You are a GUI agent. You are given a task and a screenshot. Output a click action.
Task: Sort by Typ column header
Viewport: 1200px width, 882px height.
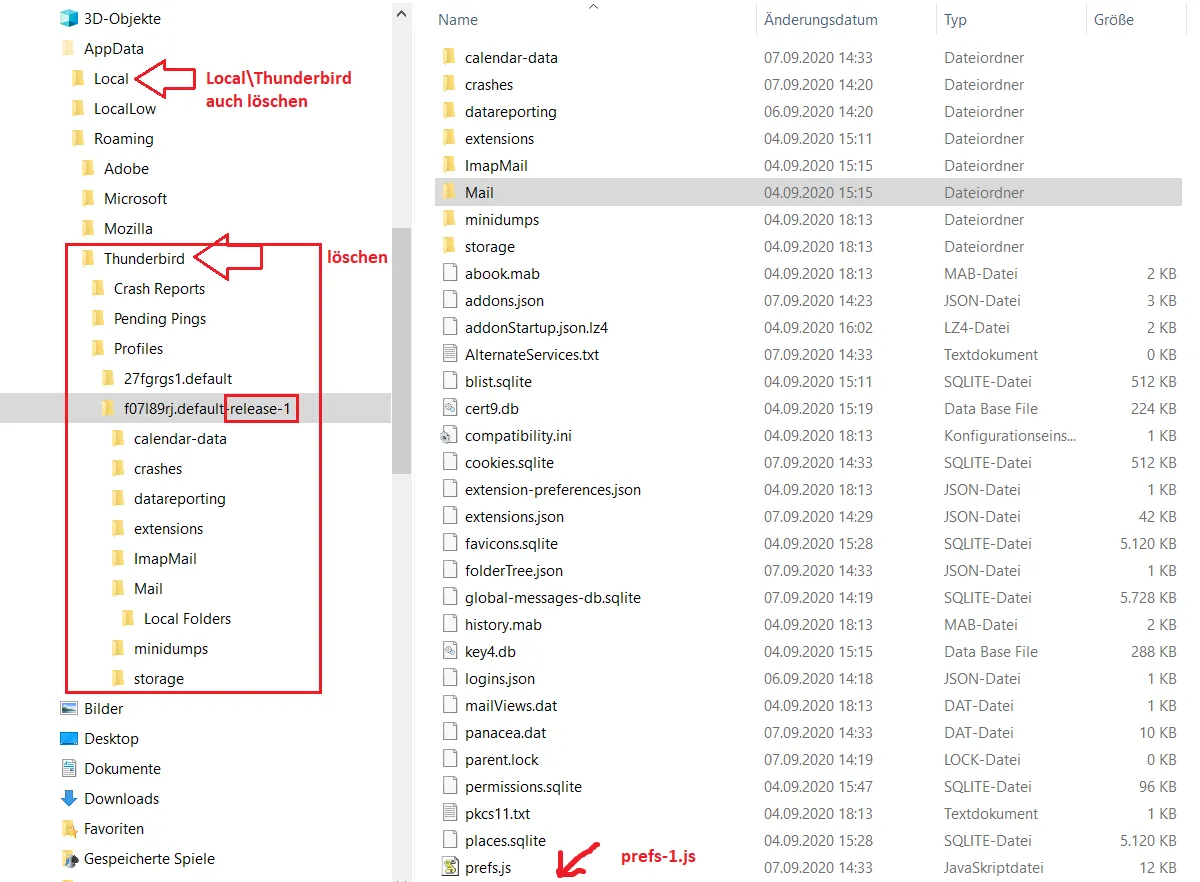tap(955, 20)
